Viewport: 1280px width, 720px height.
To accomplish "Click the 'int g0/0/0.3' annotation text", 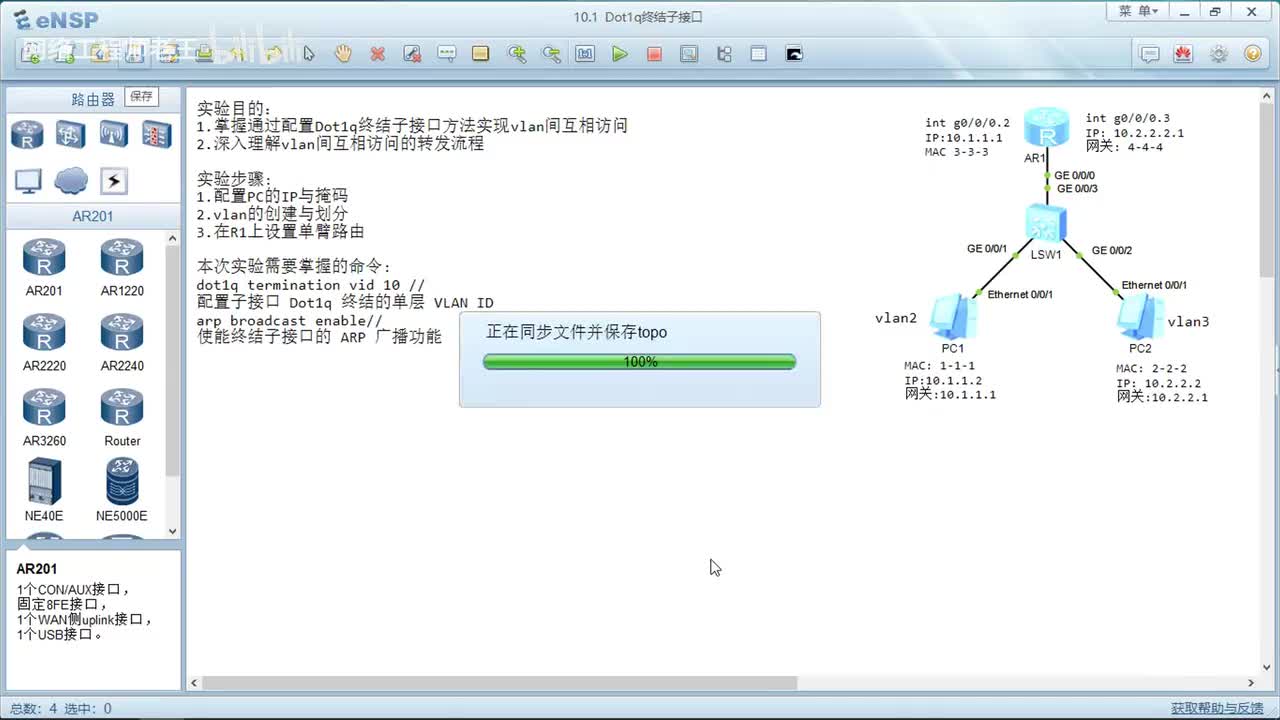I will point(1128,118).
